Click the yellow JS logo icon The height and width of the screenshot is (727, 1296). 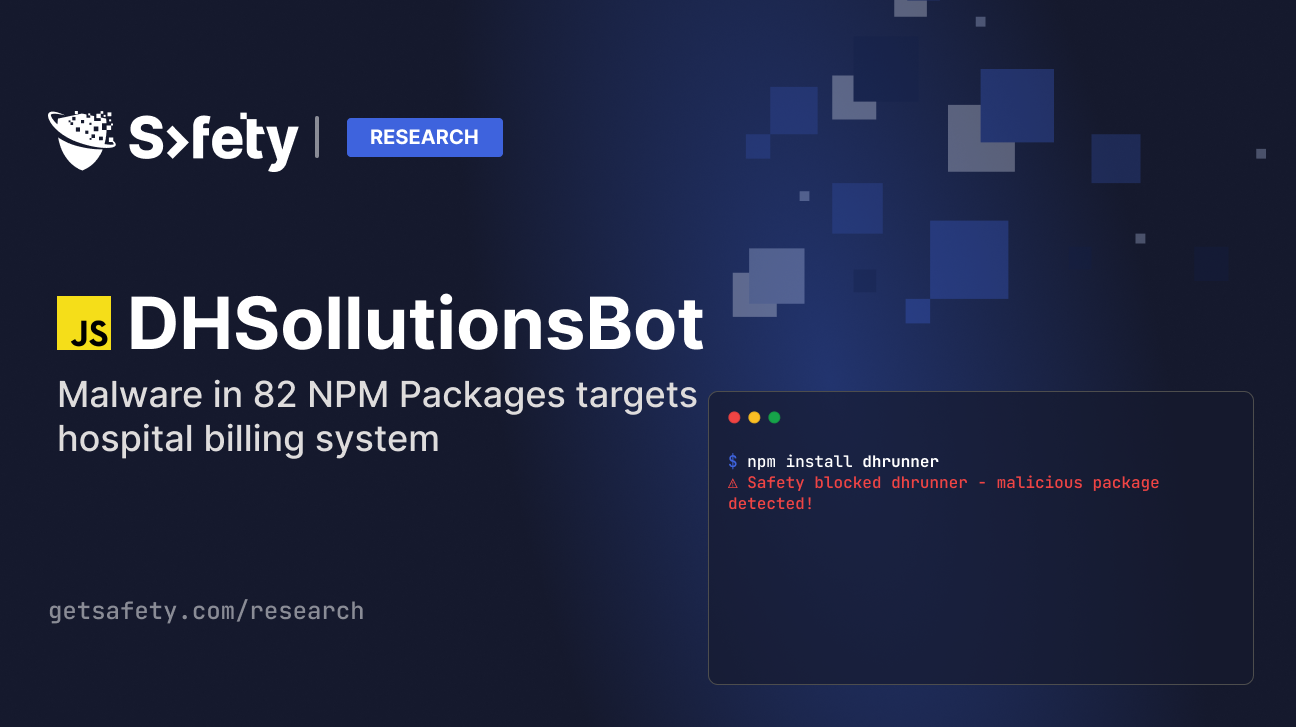tap(84, 323)
